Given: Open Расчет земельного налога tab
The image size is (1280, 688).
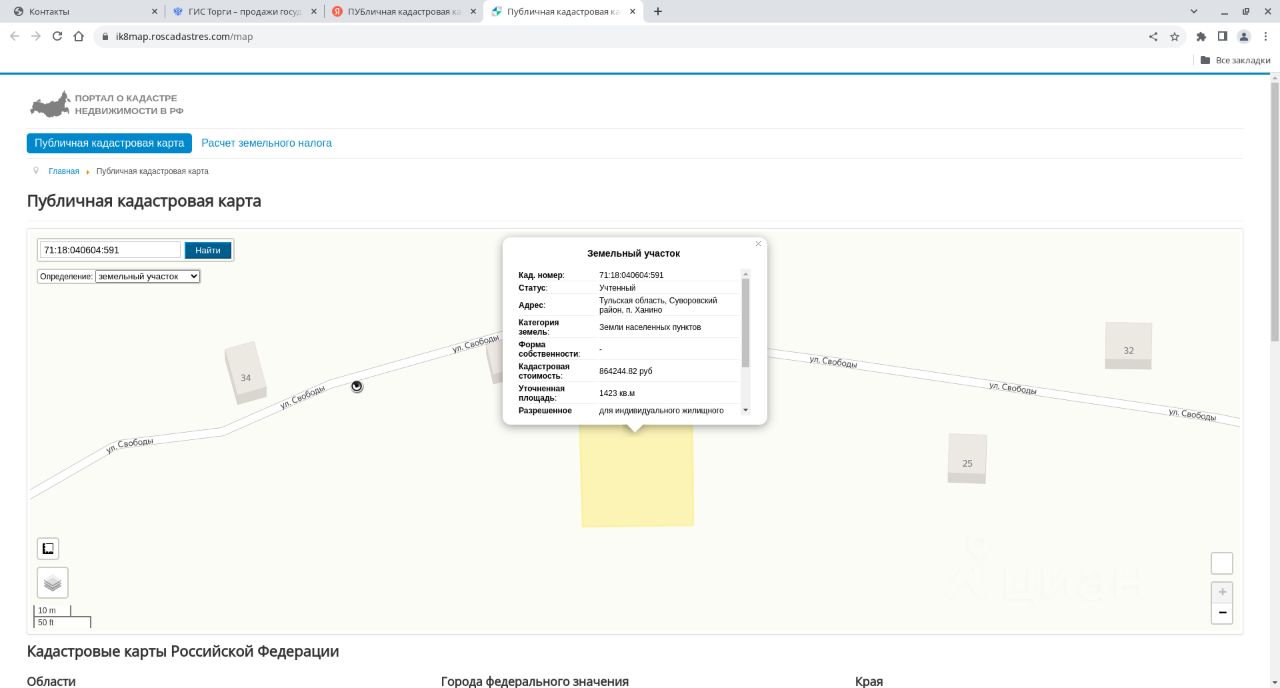Looking at the screenshot, I should 267,143.
